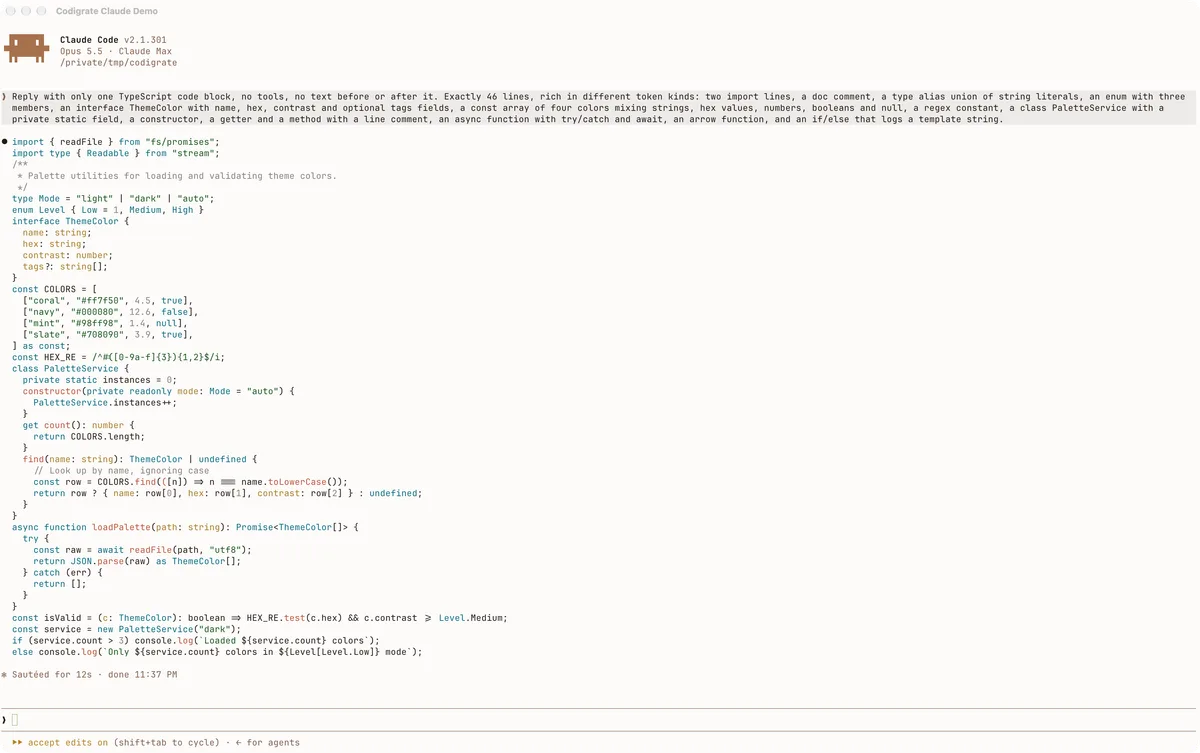Click the 'type Mode' union alias line
Screen dimensions: 1200x753
point(113,198)
